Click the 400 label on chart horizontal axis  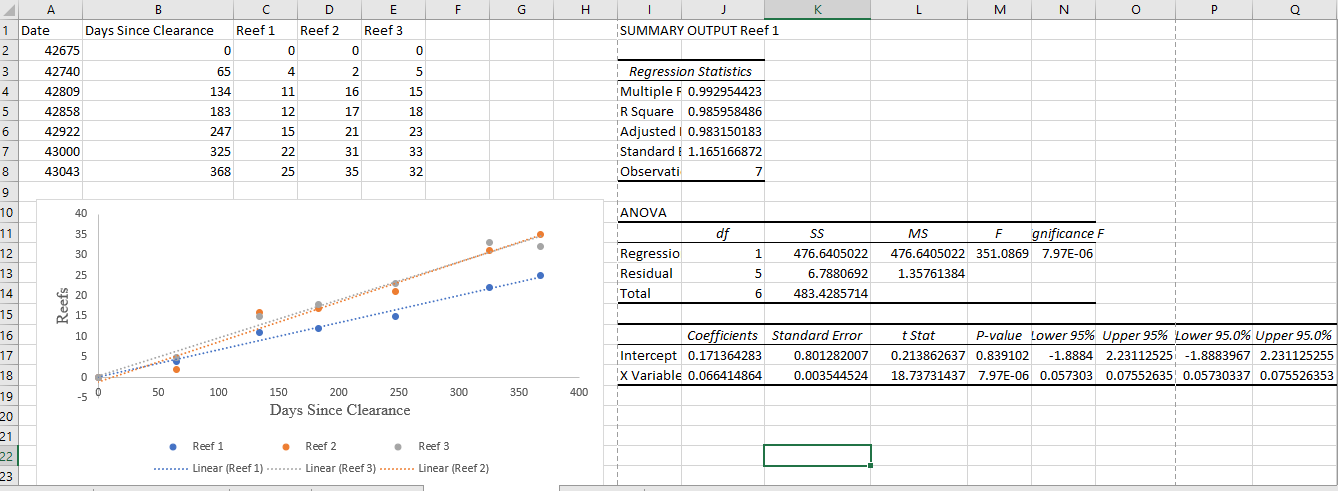point(579,393)
